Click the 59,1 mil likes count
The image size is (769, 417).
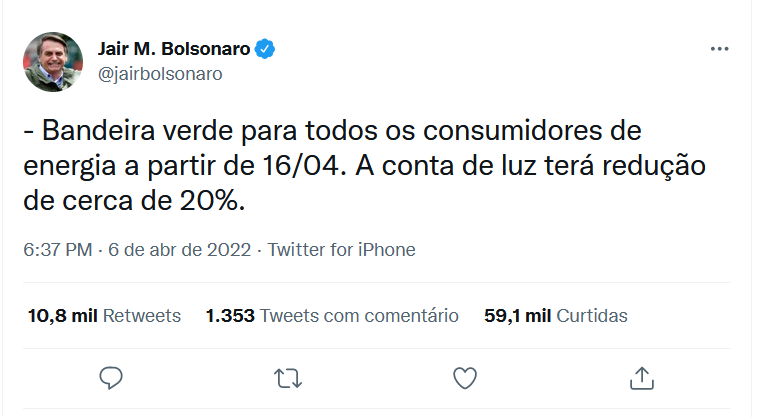coord(517,316)
